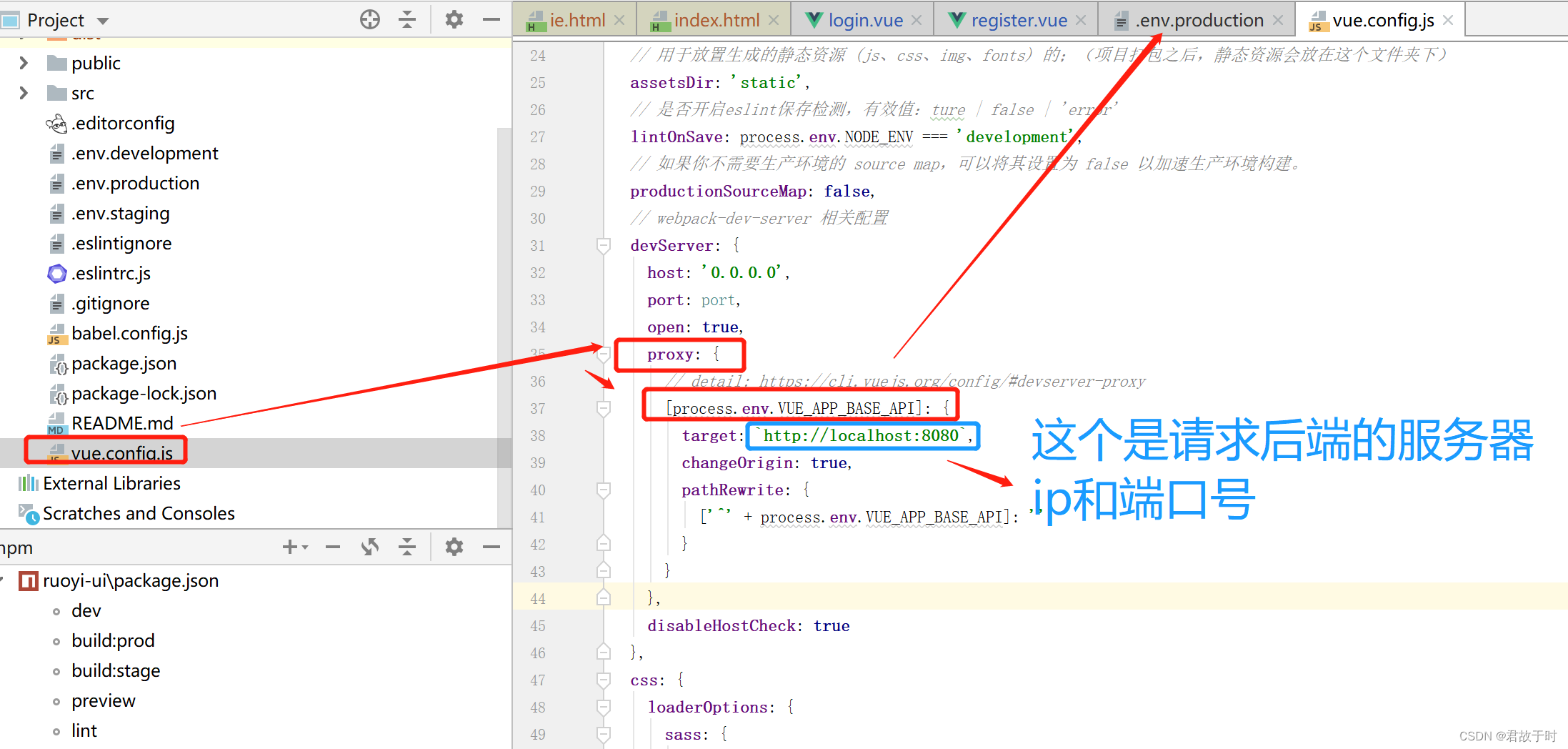Screen dimensions: 1568x749
Task: Click the .eslintrc.js ESLint icon
Action: (x=56, y=273)
